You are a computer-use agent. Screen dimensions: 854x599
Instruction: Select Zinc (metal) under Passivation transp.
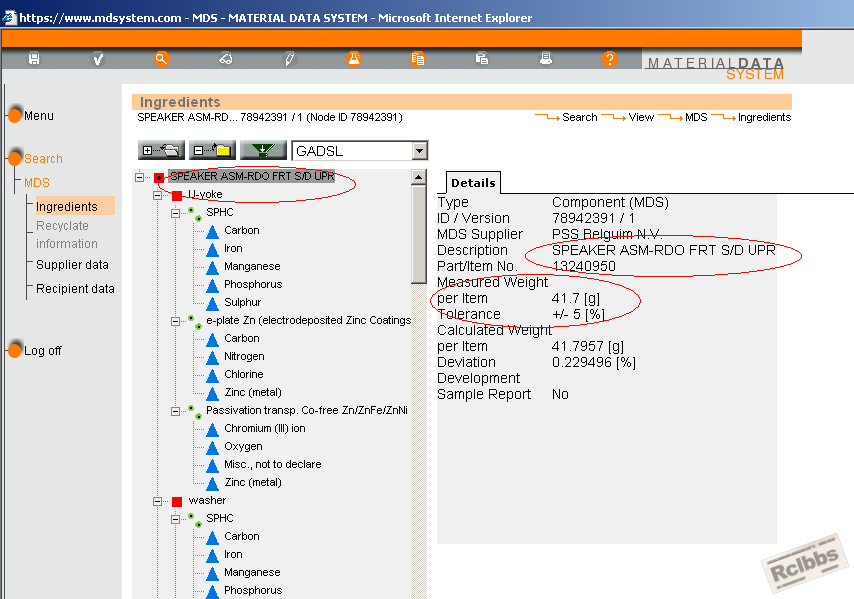pyautogui.click(x=253, y=482)
